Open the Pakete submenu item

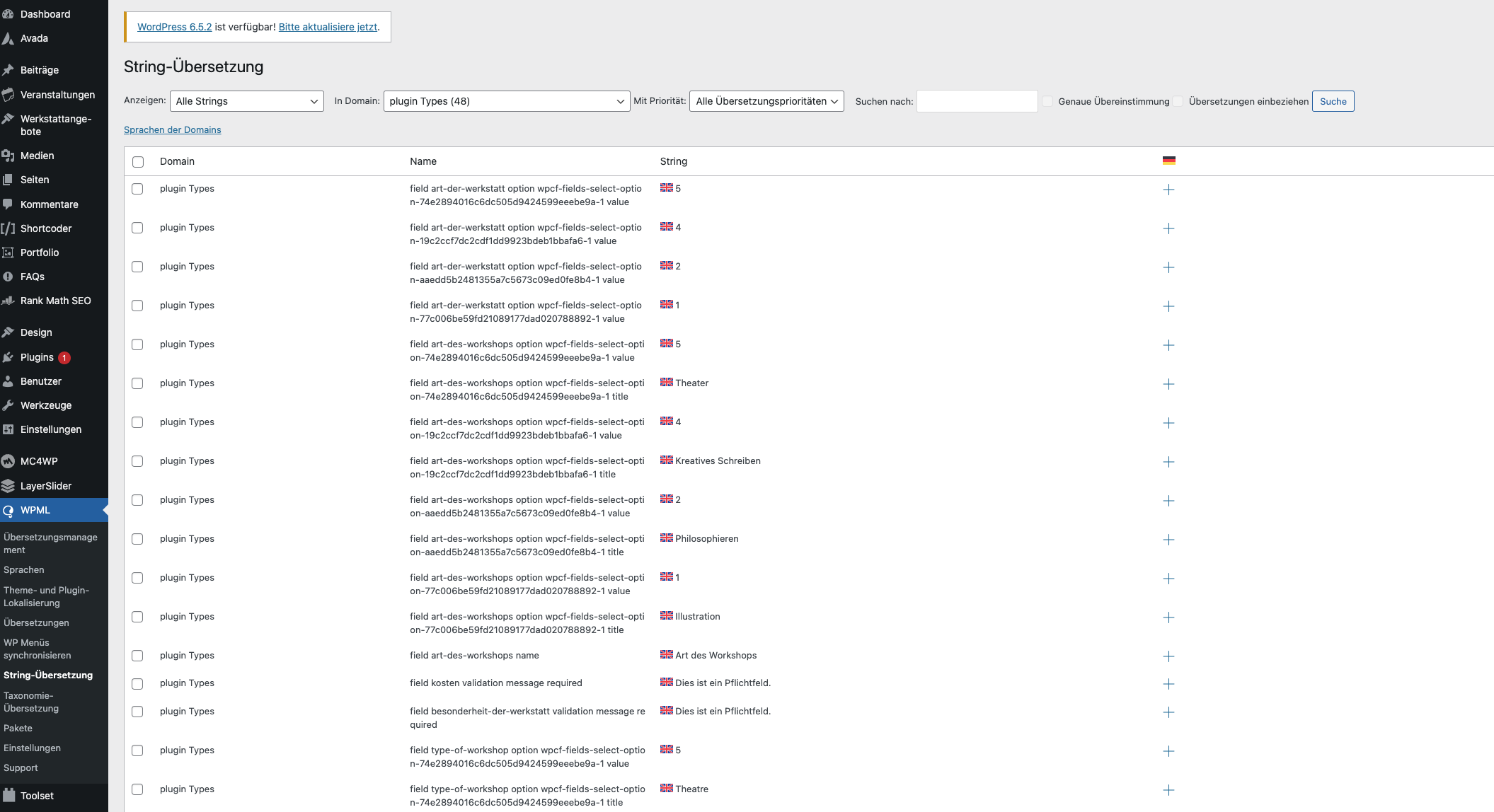pos(18,728)
